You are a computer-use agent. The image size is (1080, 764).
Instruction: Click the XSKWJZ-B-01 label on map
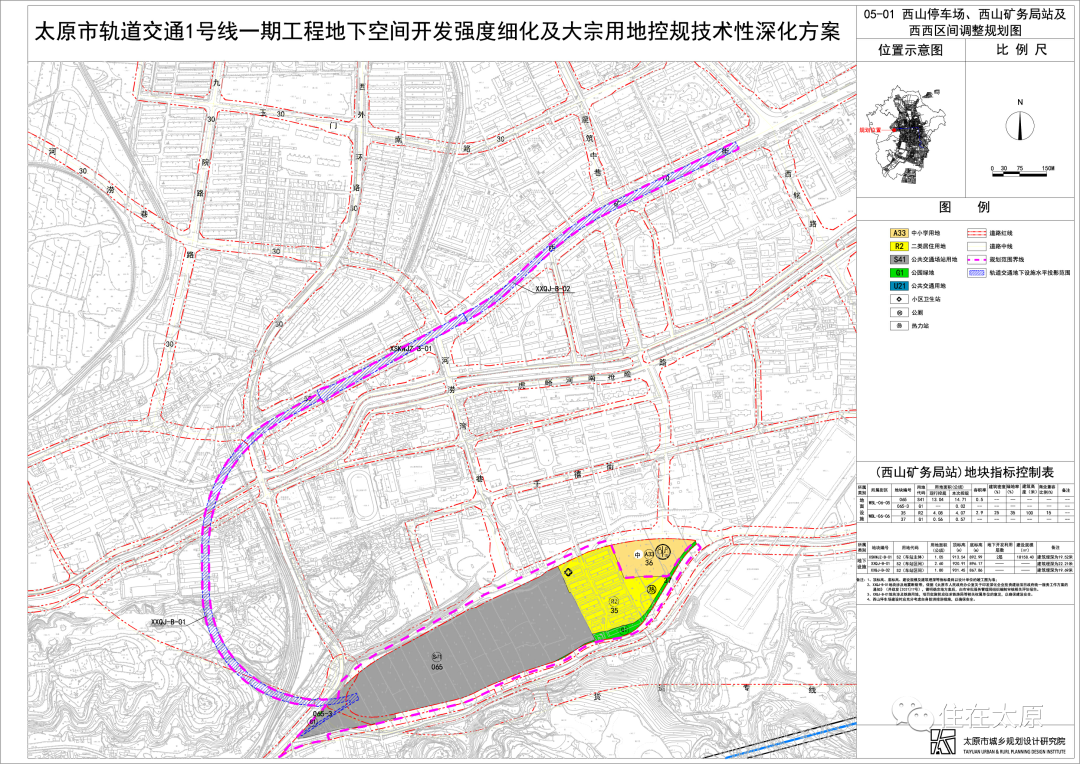coord(410,350)
